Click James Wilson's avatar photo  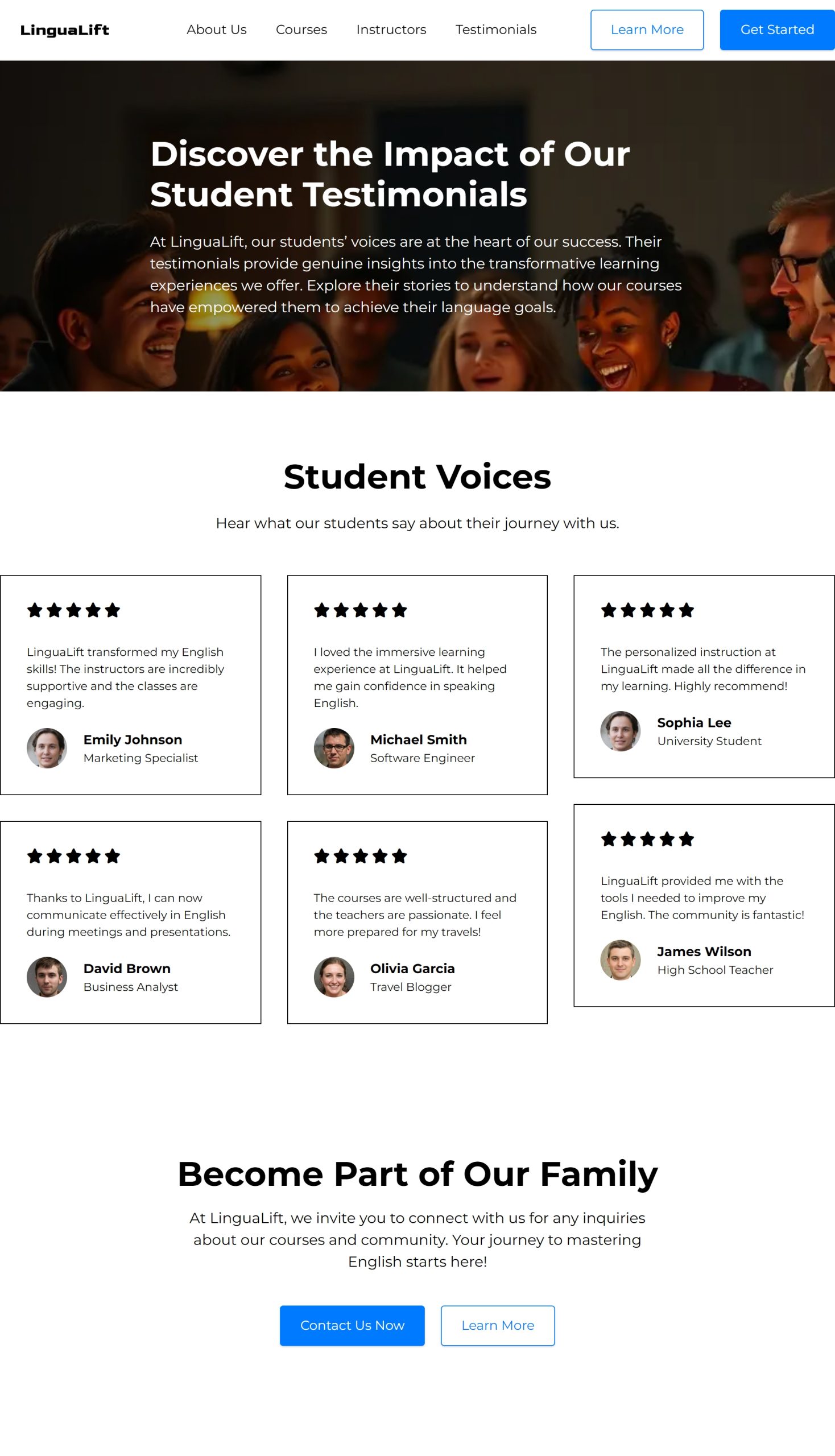tap(621, 960)
